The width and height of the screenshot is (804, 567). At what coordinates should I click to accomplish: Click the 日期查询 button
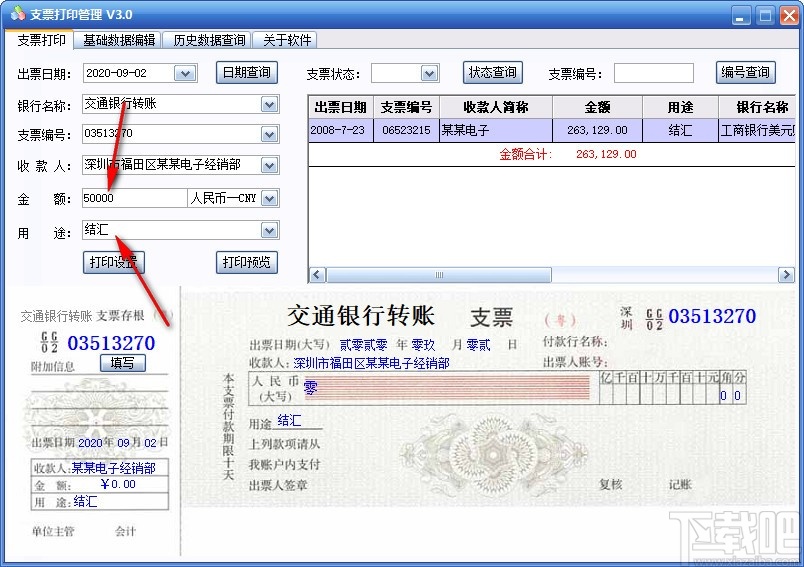coord(247,72)
